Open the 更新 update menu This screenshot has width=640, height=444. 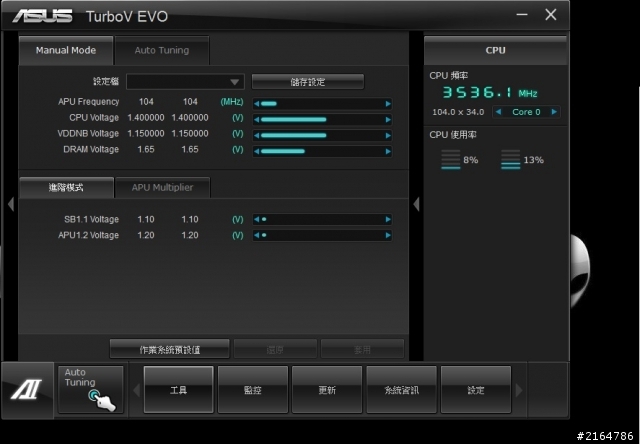[327, 390]
